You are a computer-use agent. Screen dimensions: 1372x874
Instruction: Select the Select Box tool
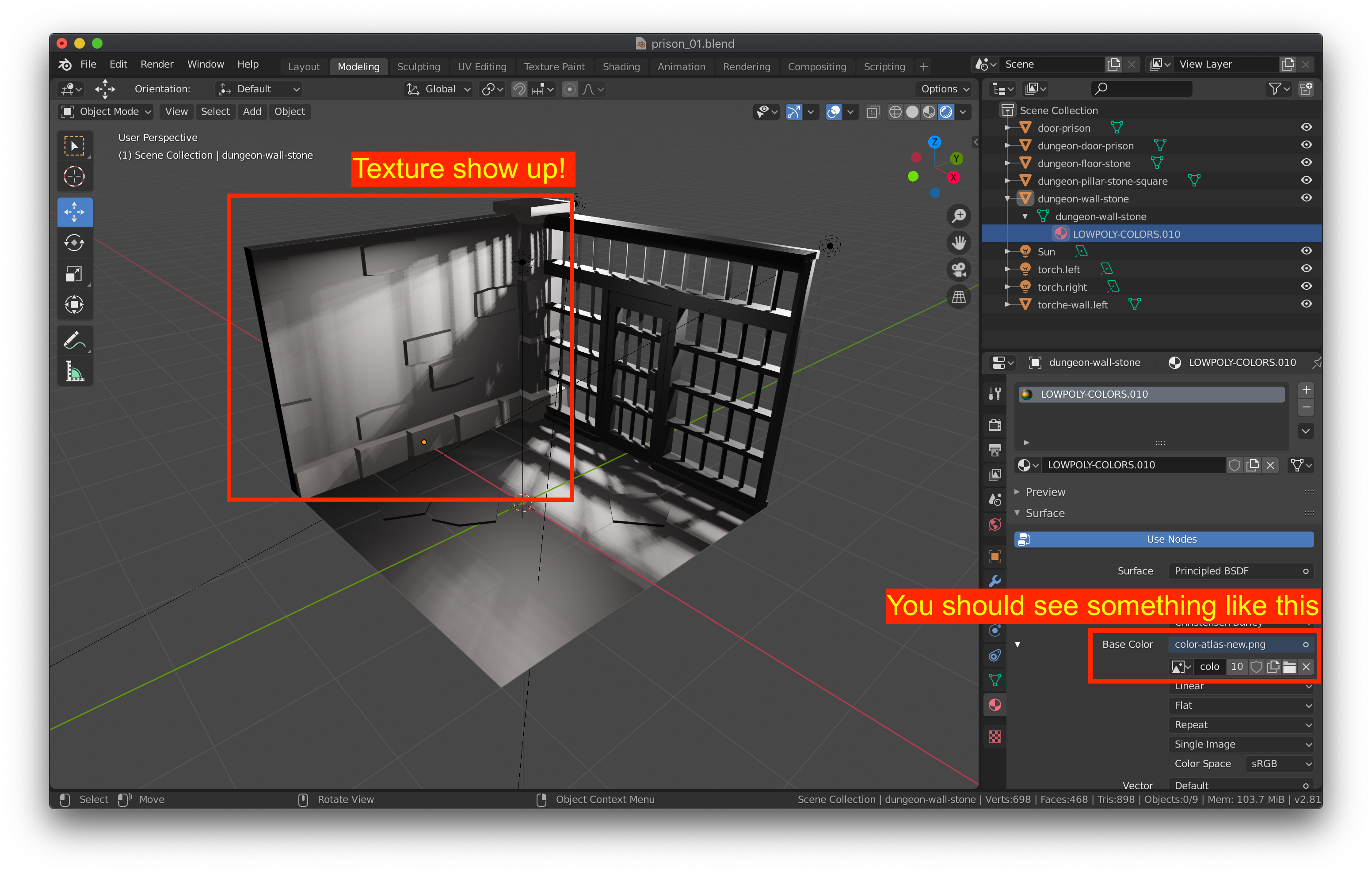[x=74, y=146]
